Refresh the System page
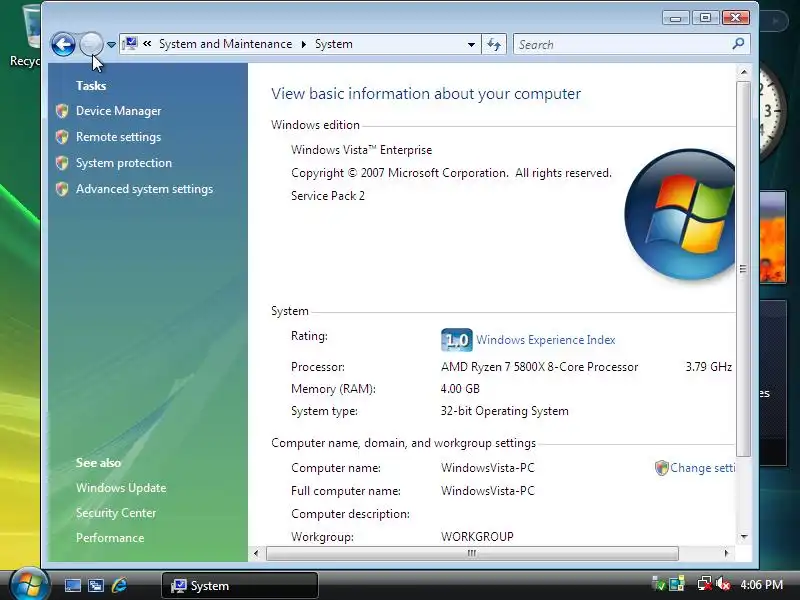Screen dimensions: 800x600 pyautogui.click(x=494, y=44)
